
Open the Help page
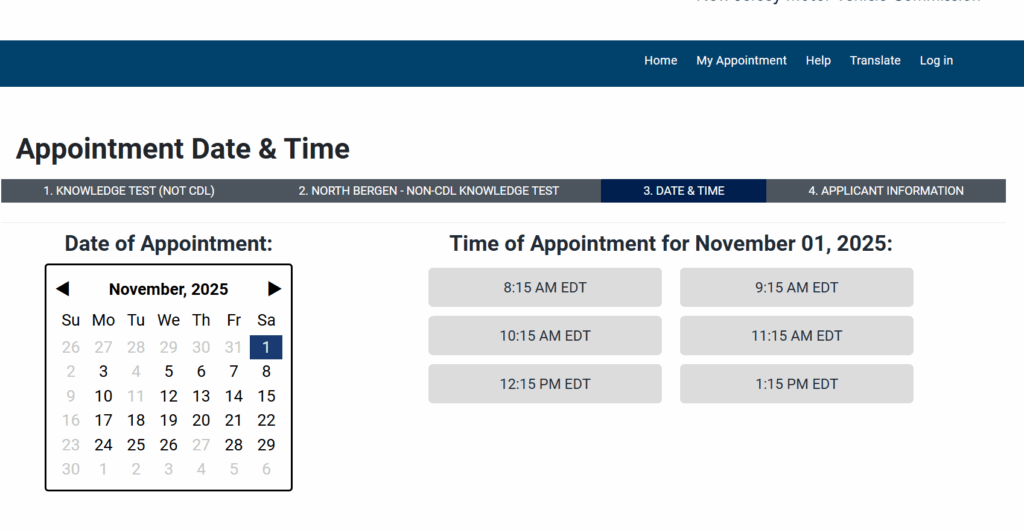click(x=818, y=61)
